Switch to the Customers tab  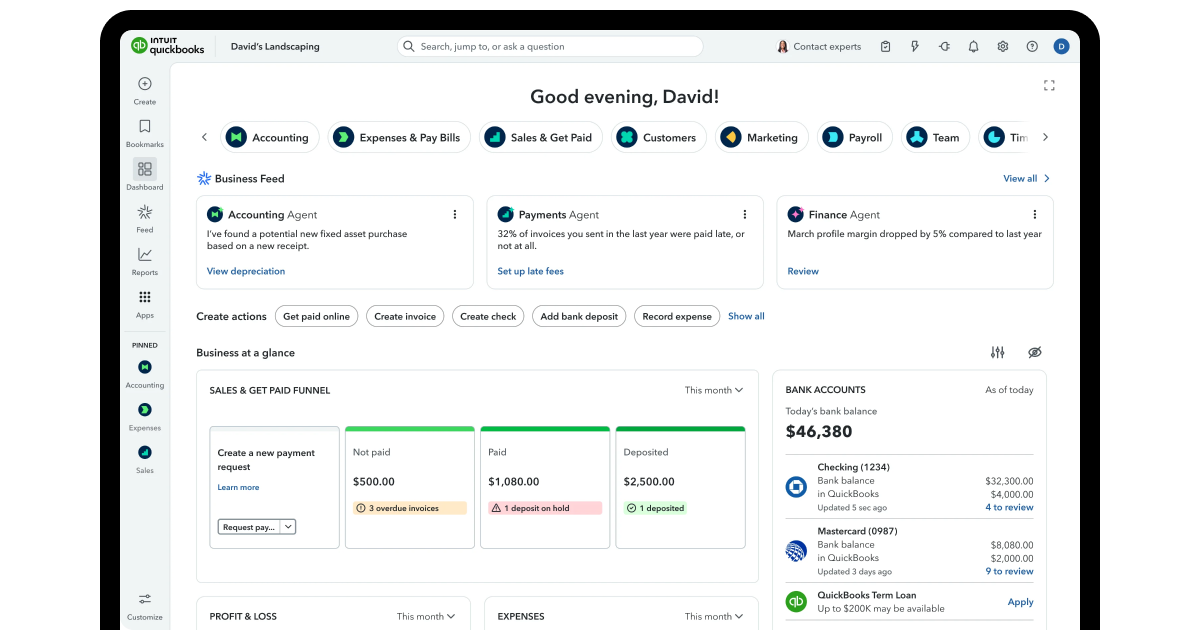click(x=658, y=137)
